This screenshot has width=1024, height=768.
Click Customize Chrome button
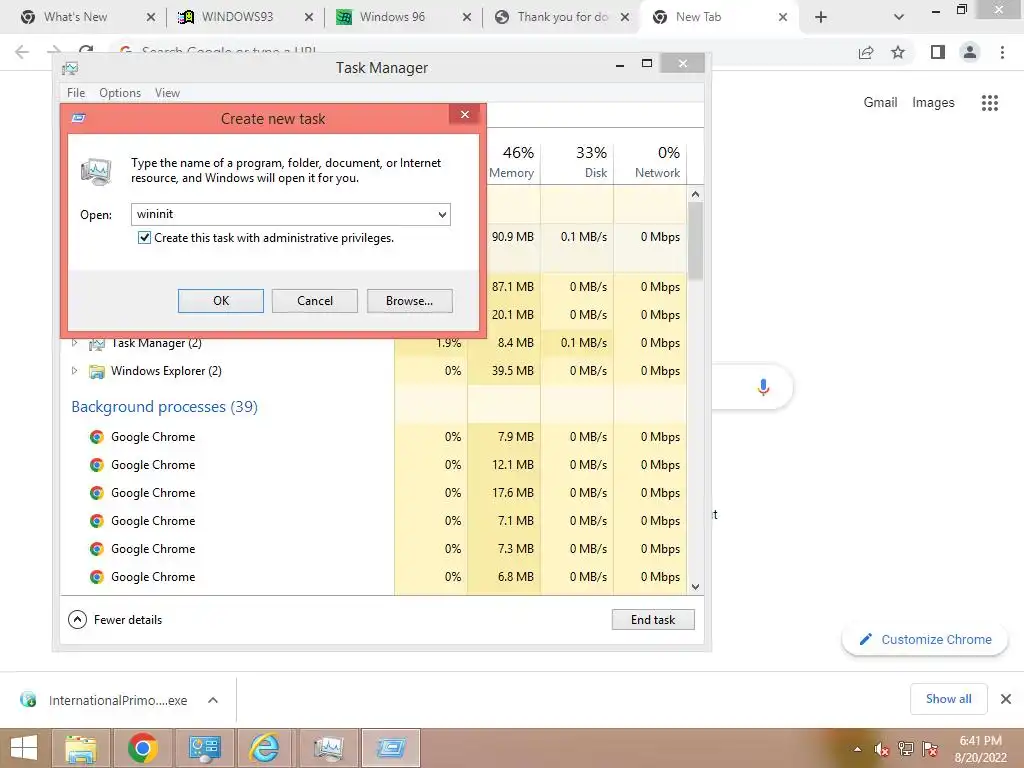coord(925,639)
